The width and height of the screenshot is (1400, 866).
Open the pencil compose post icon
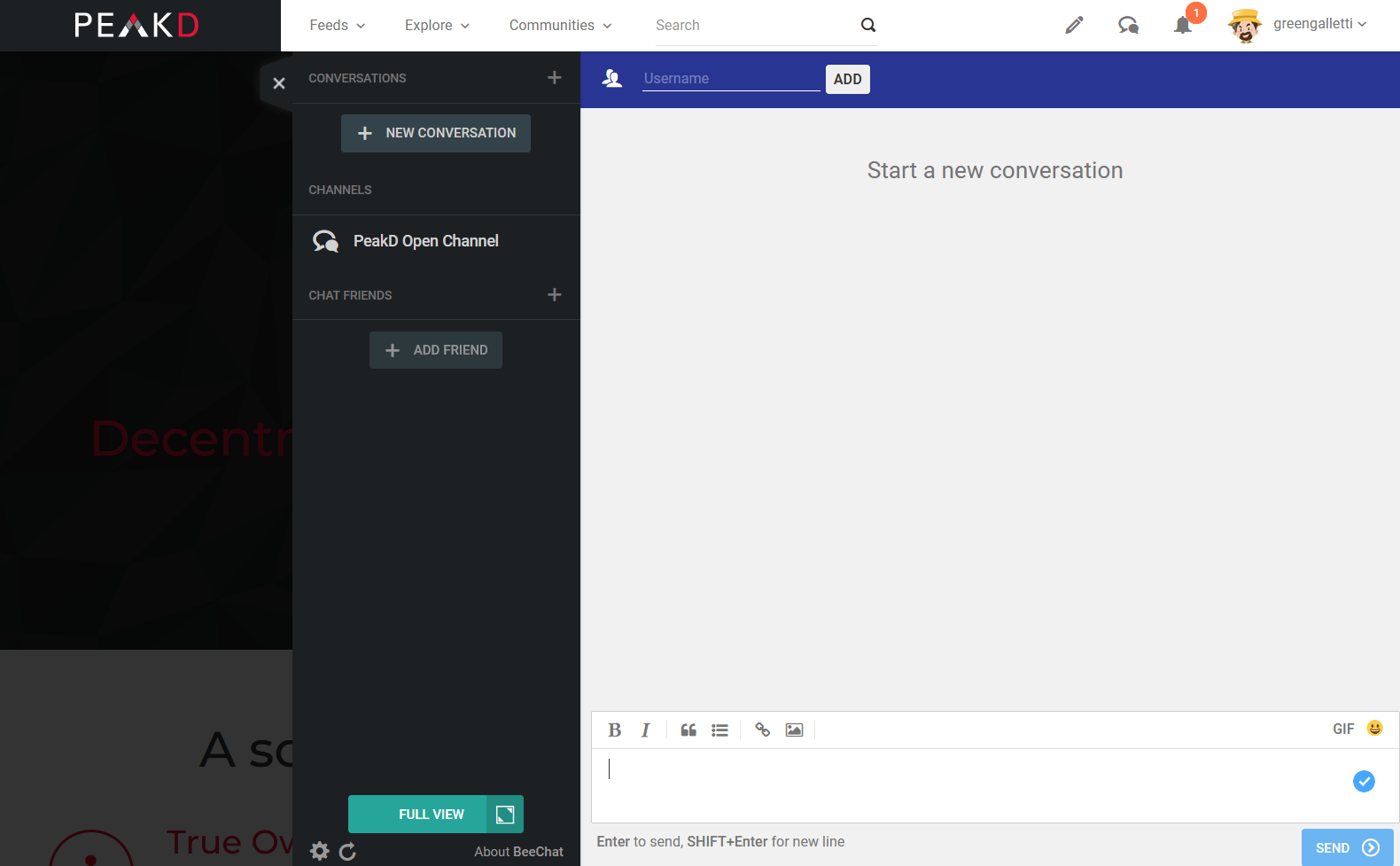point(1074,25)
